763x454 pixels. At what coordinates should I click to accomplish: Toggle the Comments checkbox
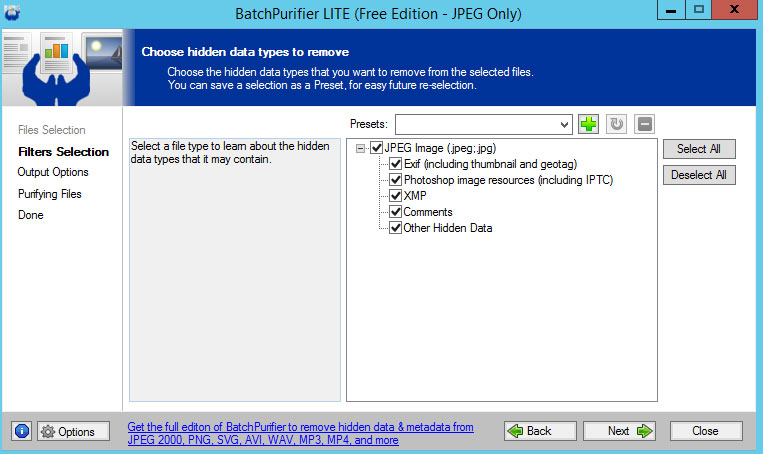coord(396,212)
